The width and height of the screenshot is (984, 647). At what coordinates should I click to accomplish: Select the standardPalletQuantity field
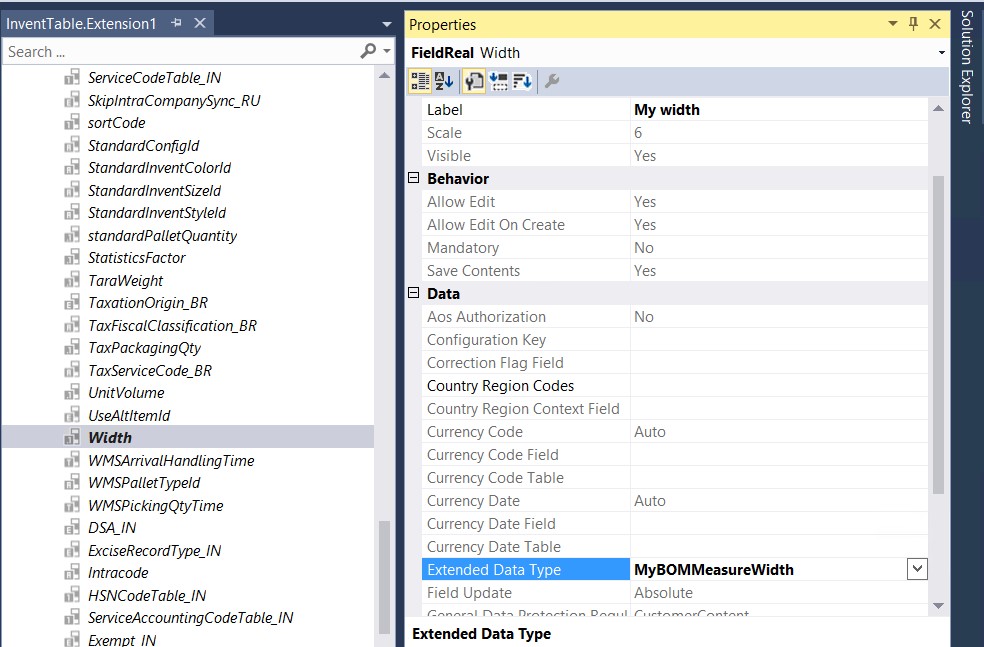click(x=163, y=235)
